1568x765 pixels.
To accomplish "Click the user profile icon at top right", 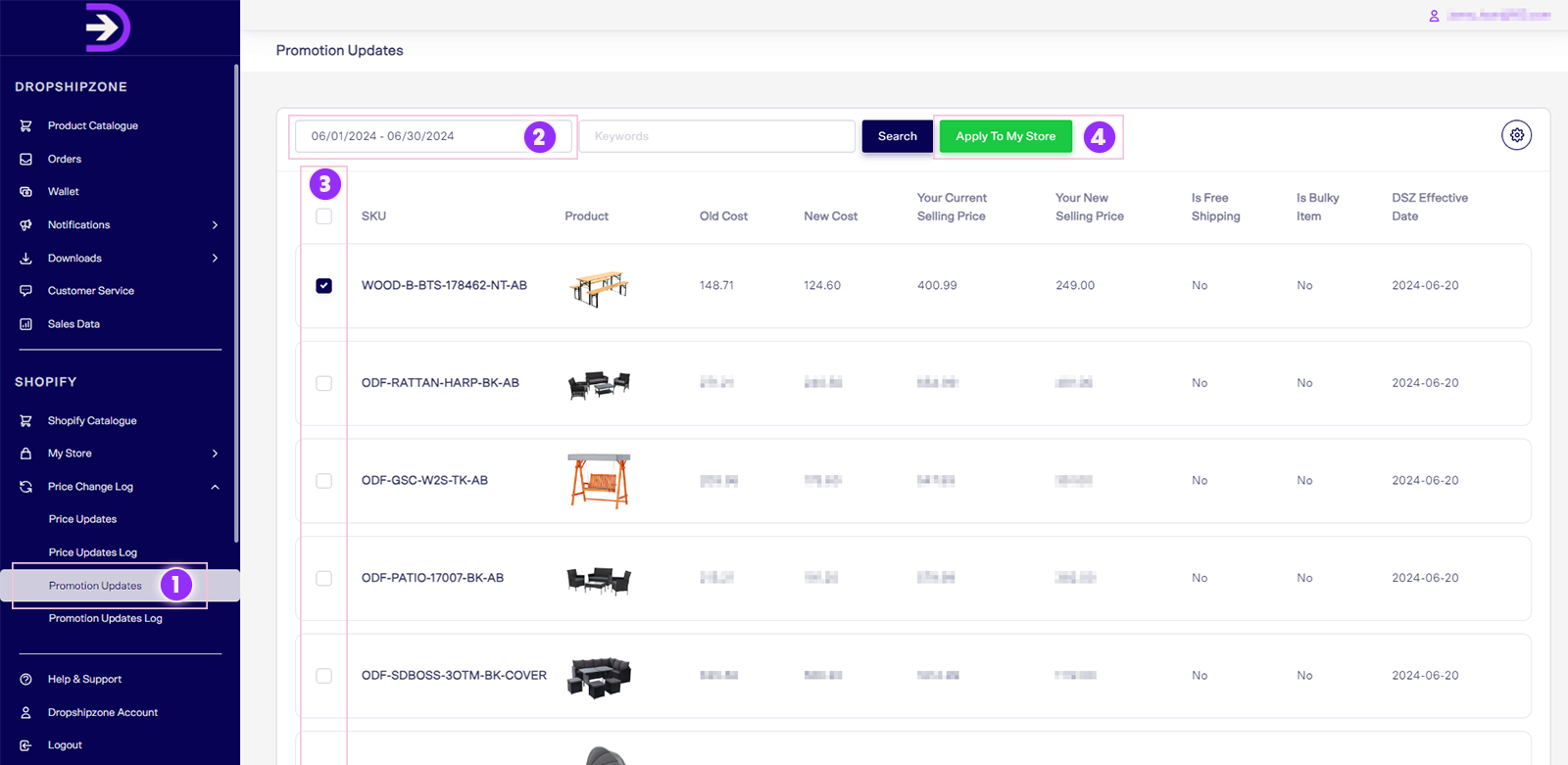I will pyautogui.click(x=1434, y=16).
